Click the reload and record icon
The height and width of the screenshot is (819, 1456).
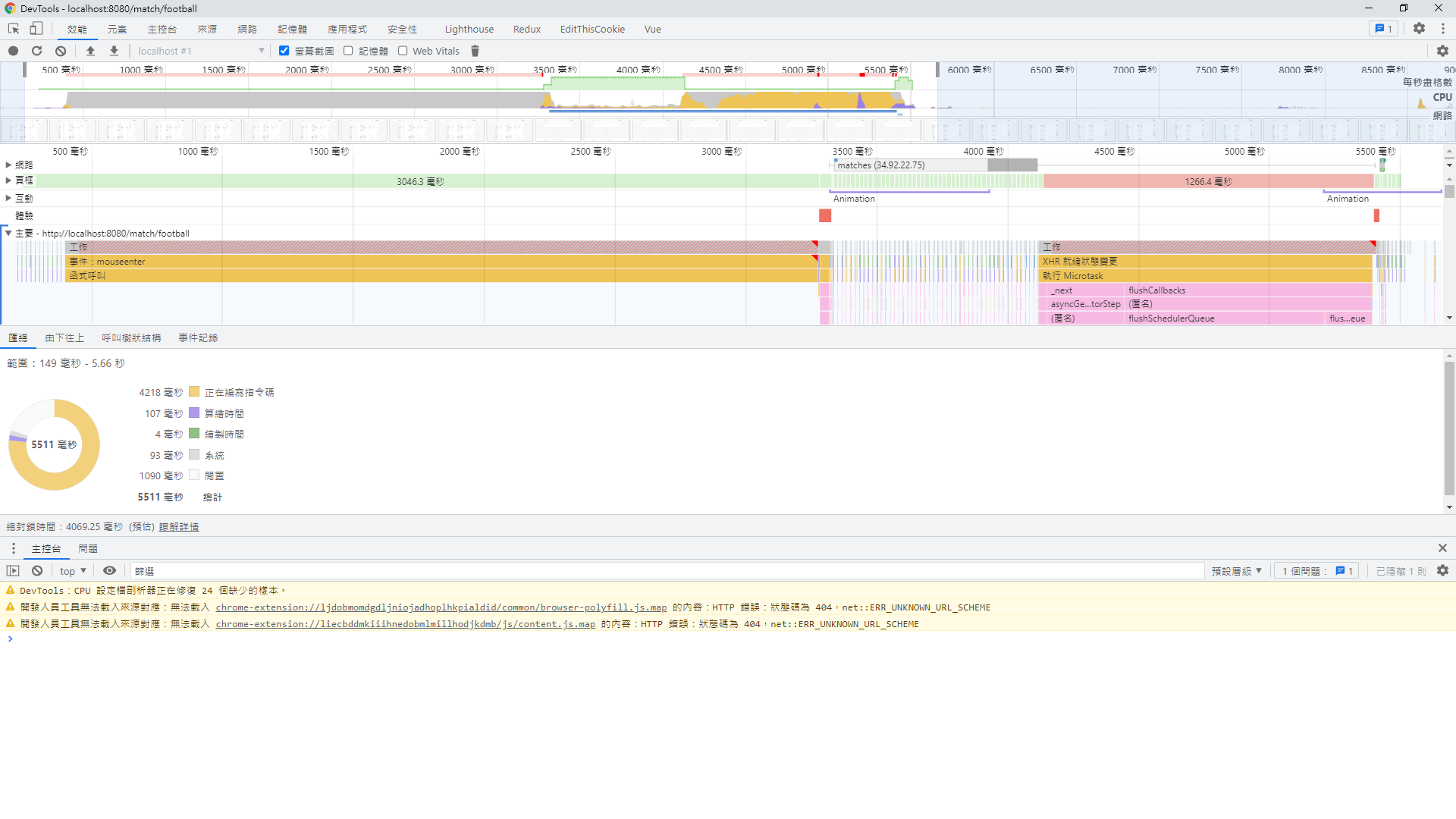[36, 51]
